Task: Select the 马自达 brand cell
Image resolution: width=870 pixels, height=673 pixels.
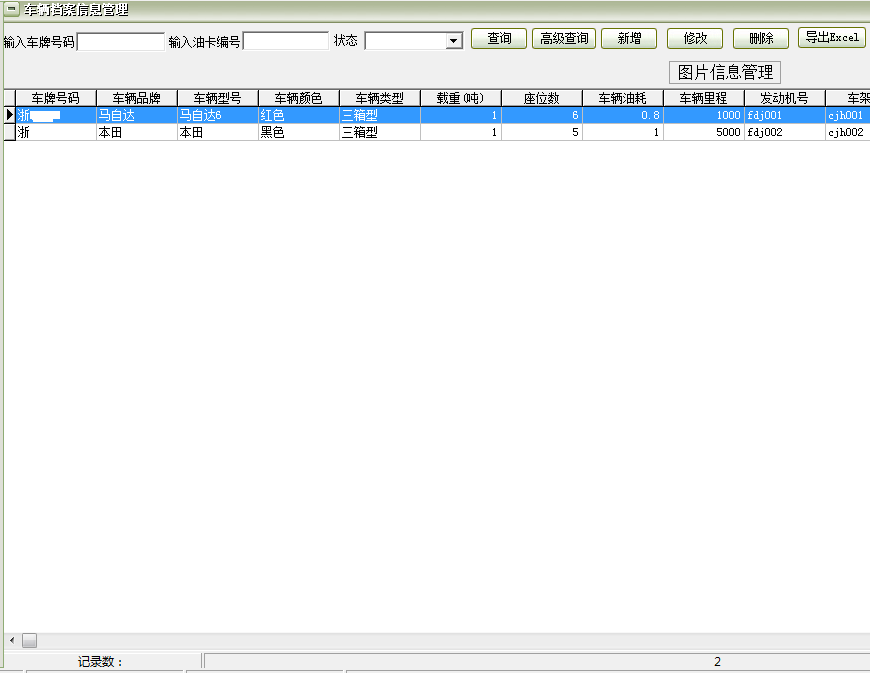Action: coord(136,115)
